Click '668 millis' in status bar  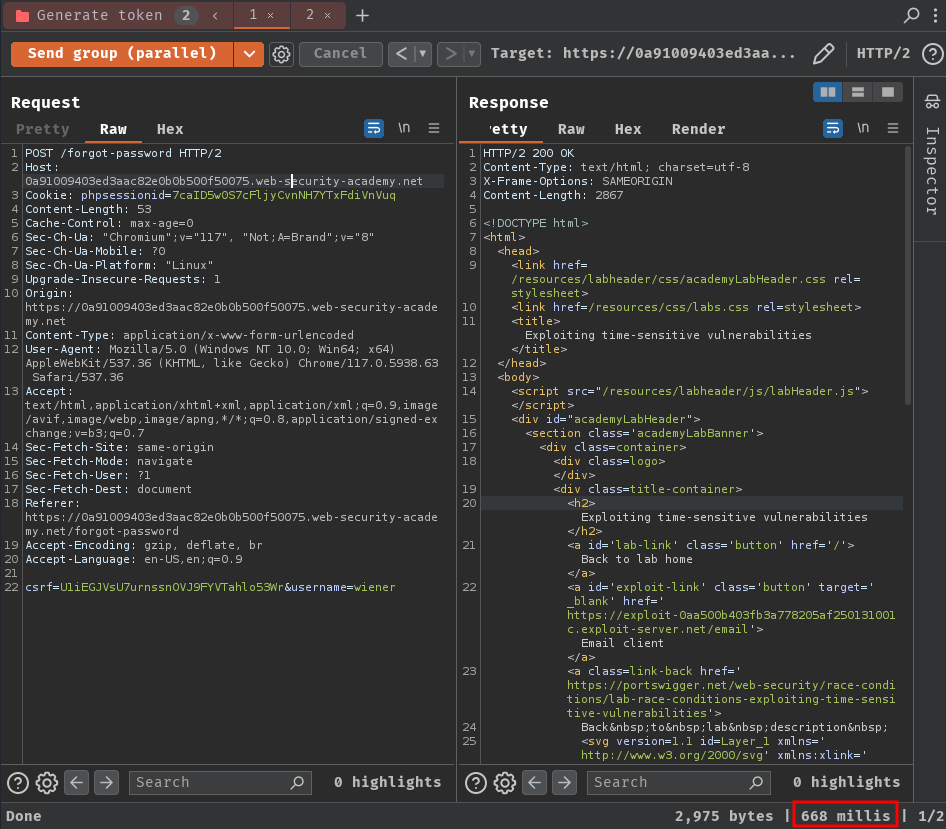pyautogui.click(x=845, y=816)
